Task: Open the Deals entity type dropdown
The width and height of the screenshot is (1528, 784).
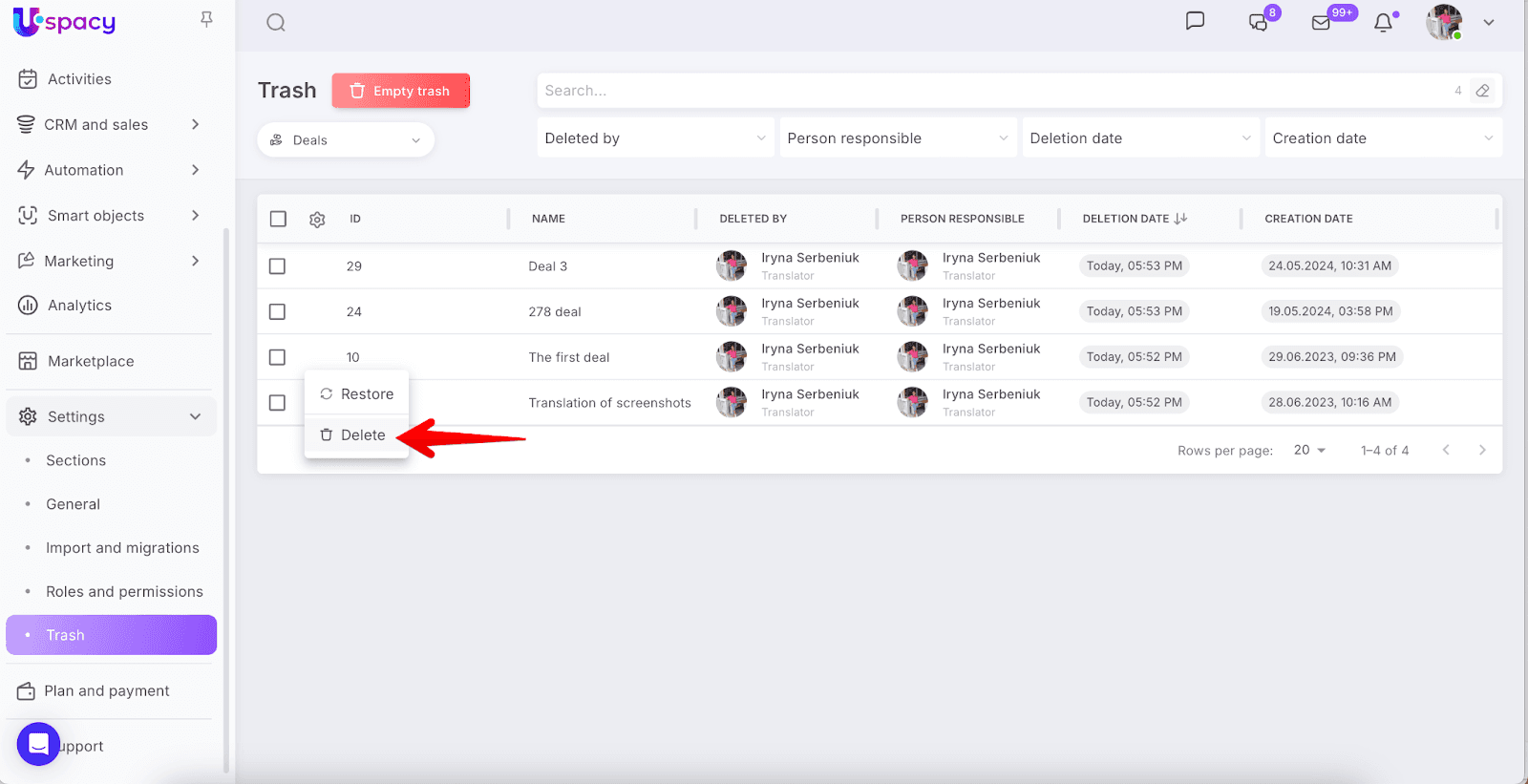Action: 346,140
